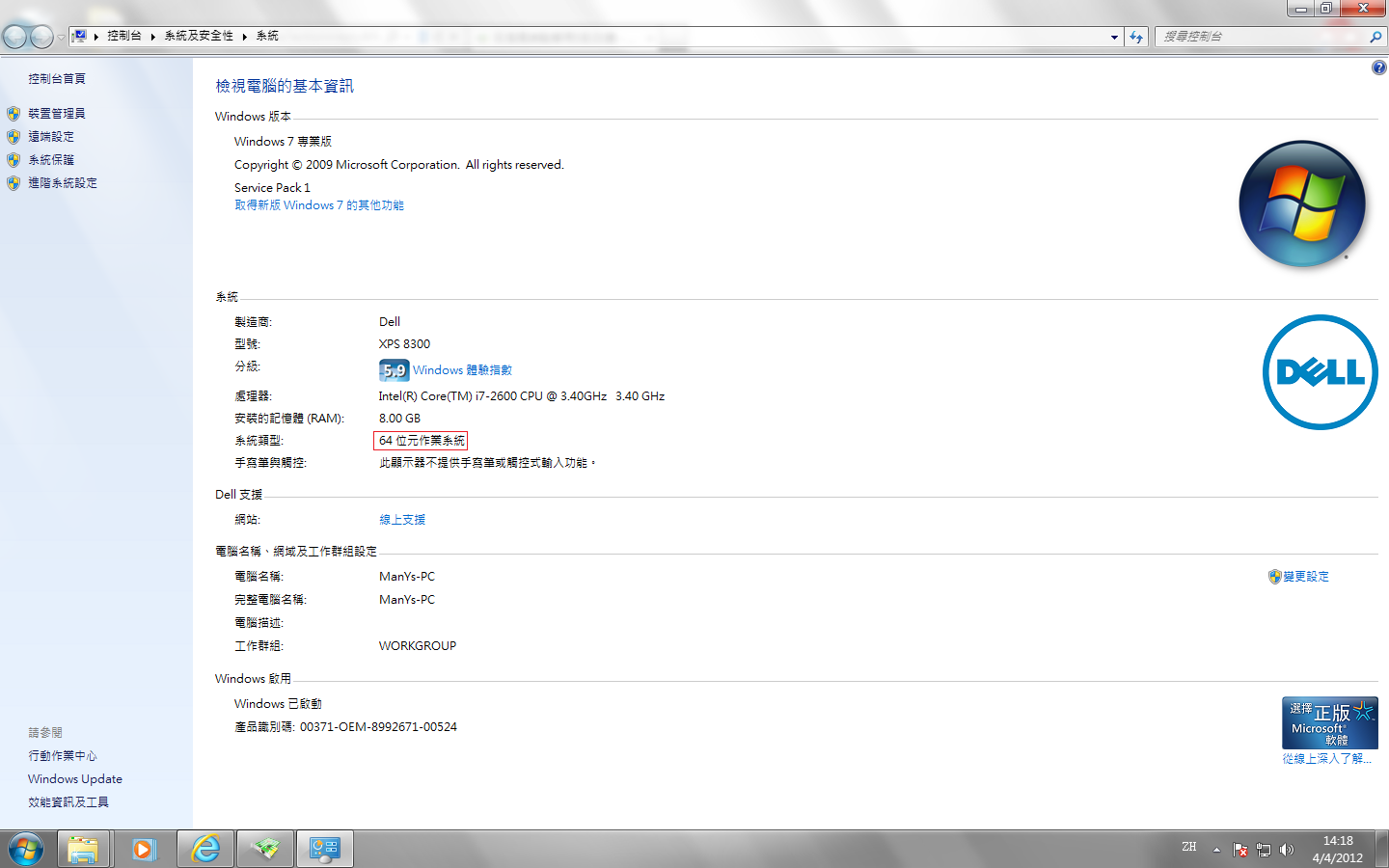Open the 從線上深入了解 link
Viewport: 1389px width, 868px height.
[1327, 759]
